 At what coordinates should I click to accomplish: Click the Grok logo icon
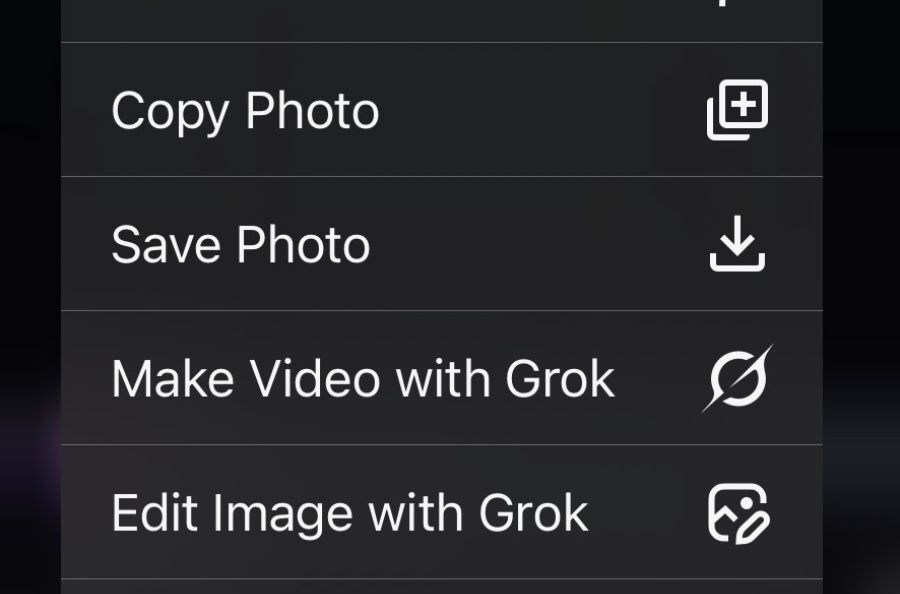click(x=737, y=378)
